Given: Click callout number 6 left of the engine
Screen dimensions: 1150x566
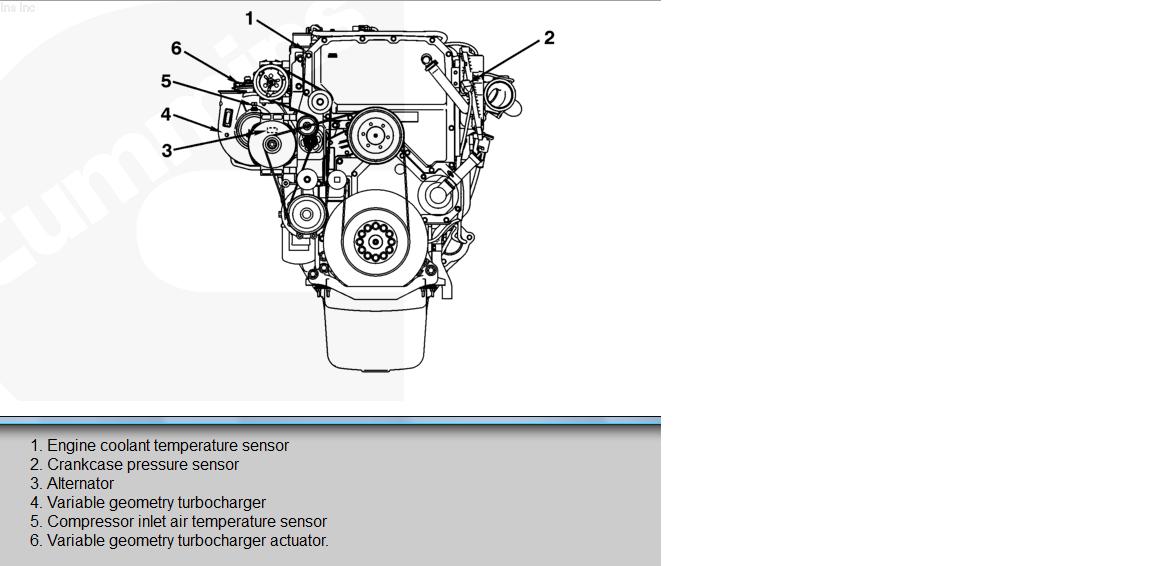Looking at the screenshot, I should click(x=176, y=48).
